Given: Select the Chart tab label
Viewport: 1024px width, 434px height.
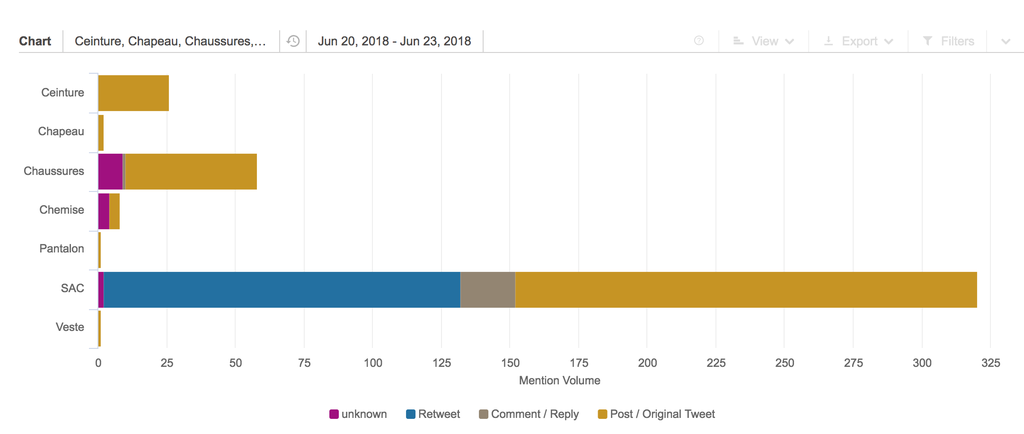Looking at the screenshot, I should (x=35, y=41).
